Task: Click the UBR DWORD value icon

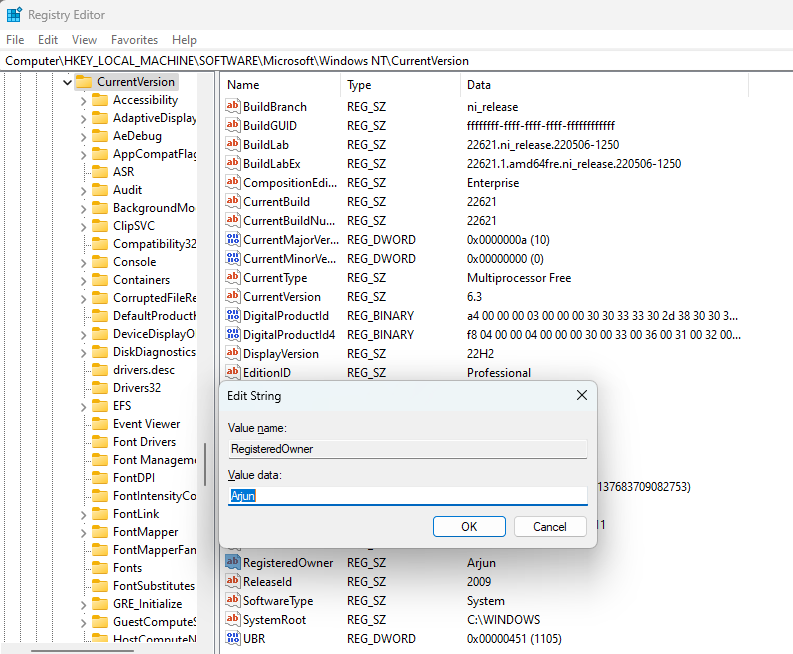Action: [x=233, y=638]
